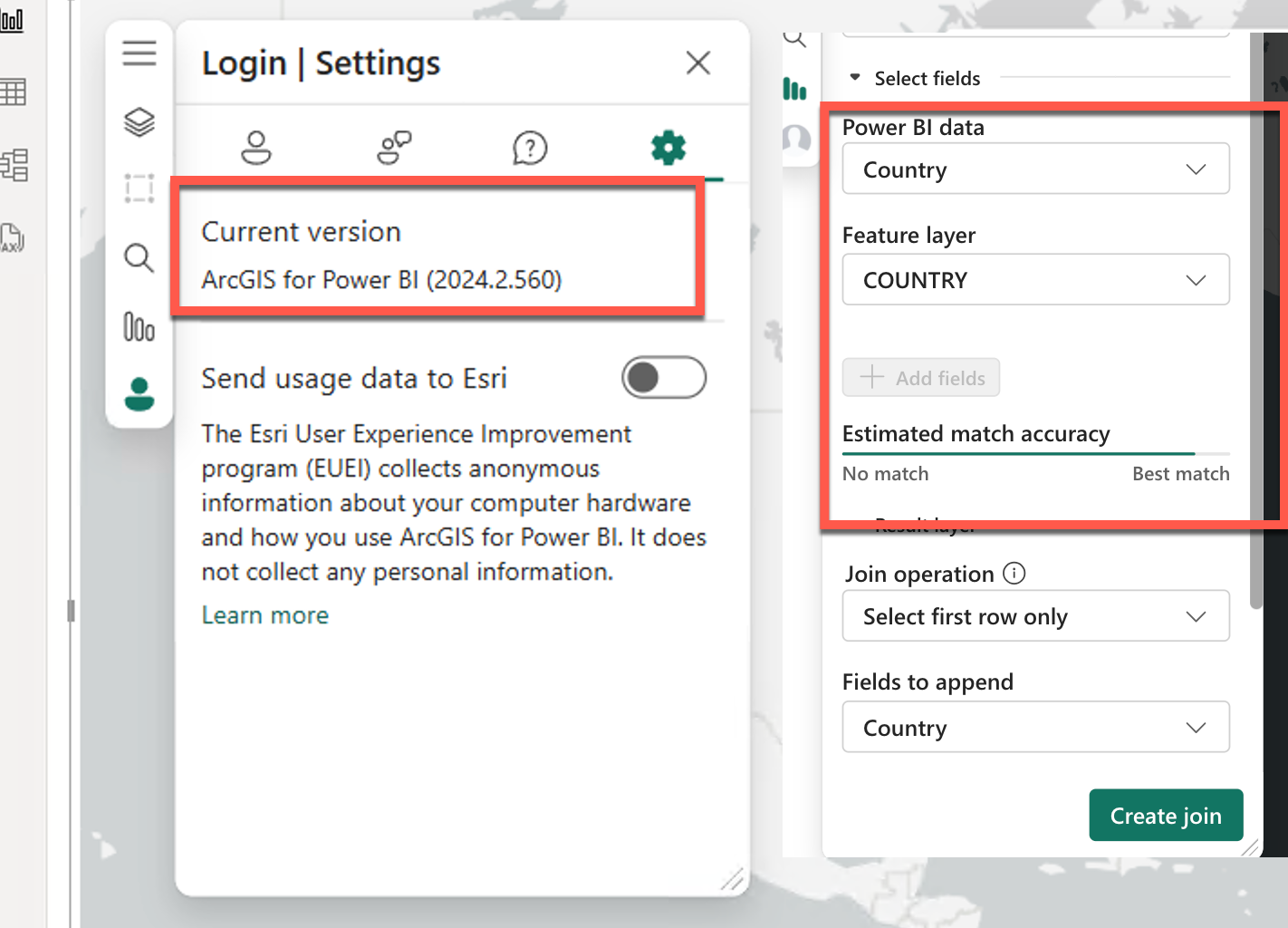The width and height of the screenshot is (1288, 928).
Task: Open the ArcGIS hamburger menu
Action: tap(139, 53)
